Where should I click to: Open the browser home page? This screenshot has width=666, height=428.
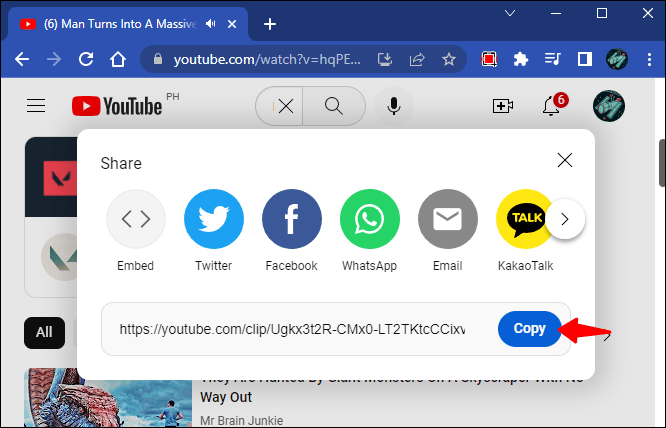click(118, 59)
